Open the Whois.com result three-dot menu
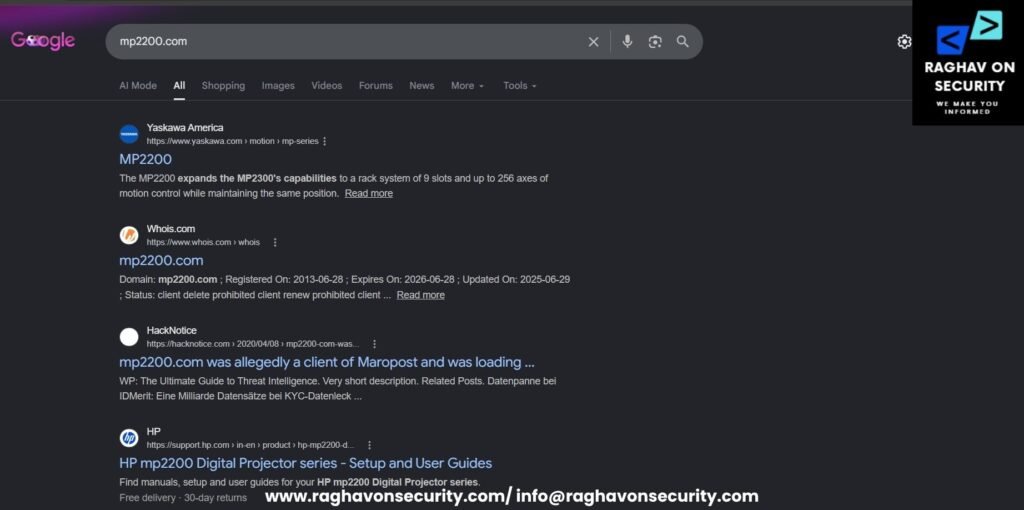This screenshot has height=510, width=1024. tap(275, 242)
